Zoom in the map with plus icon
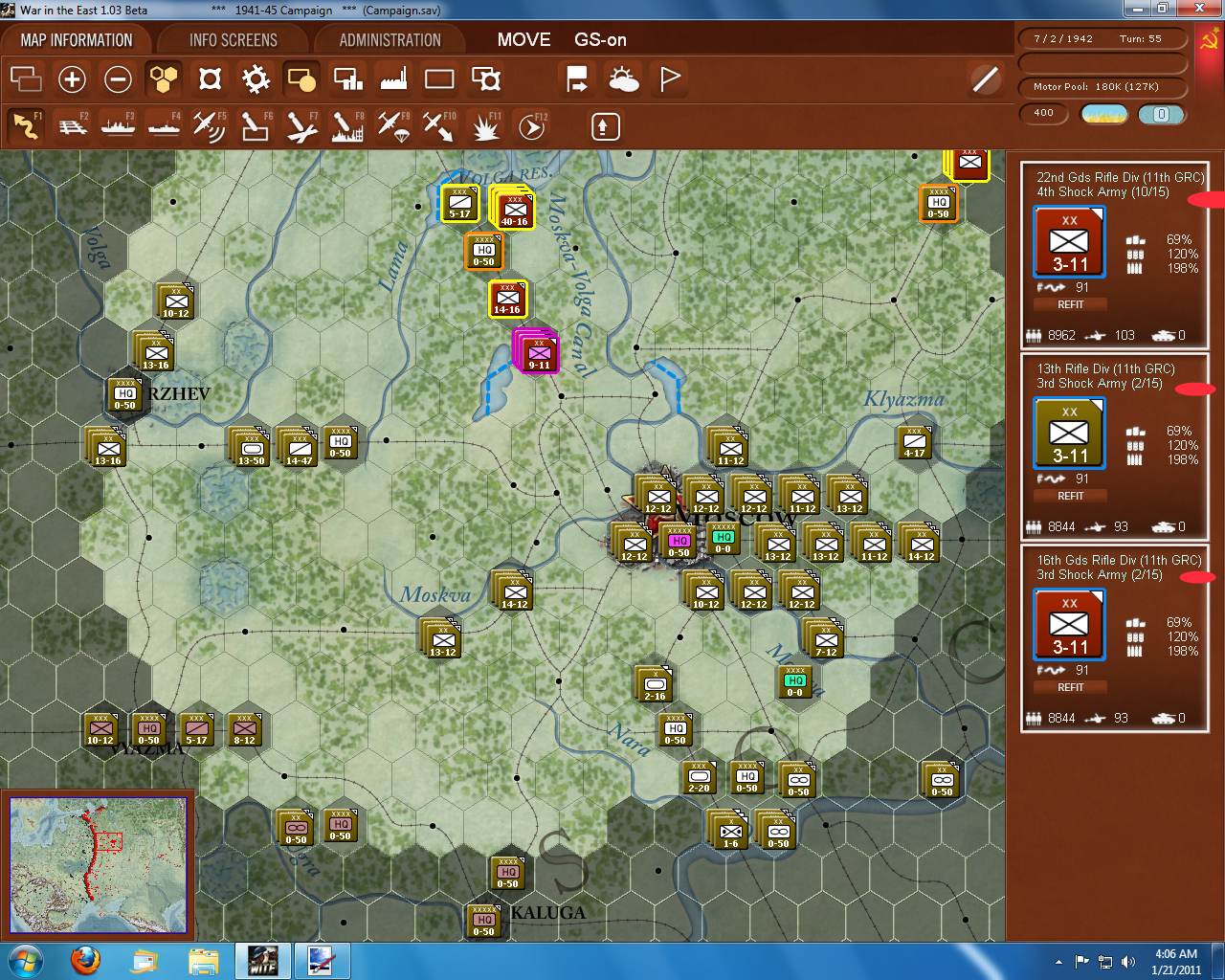1225x980 pixels. [72, 78]
